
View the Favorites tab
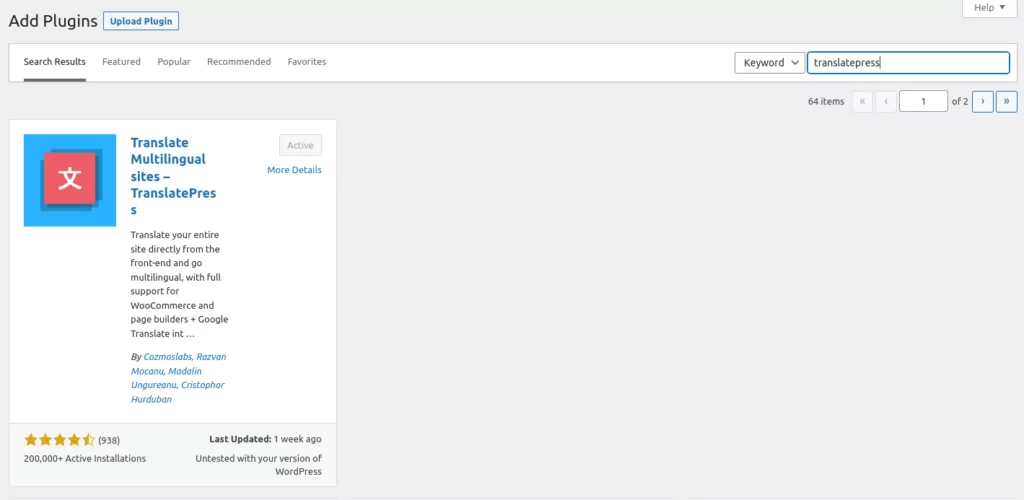(x=307, y=62)
